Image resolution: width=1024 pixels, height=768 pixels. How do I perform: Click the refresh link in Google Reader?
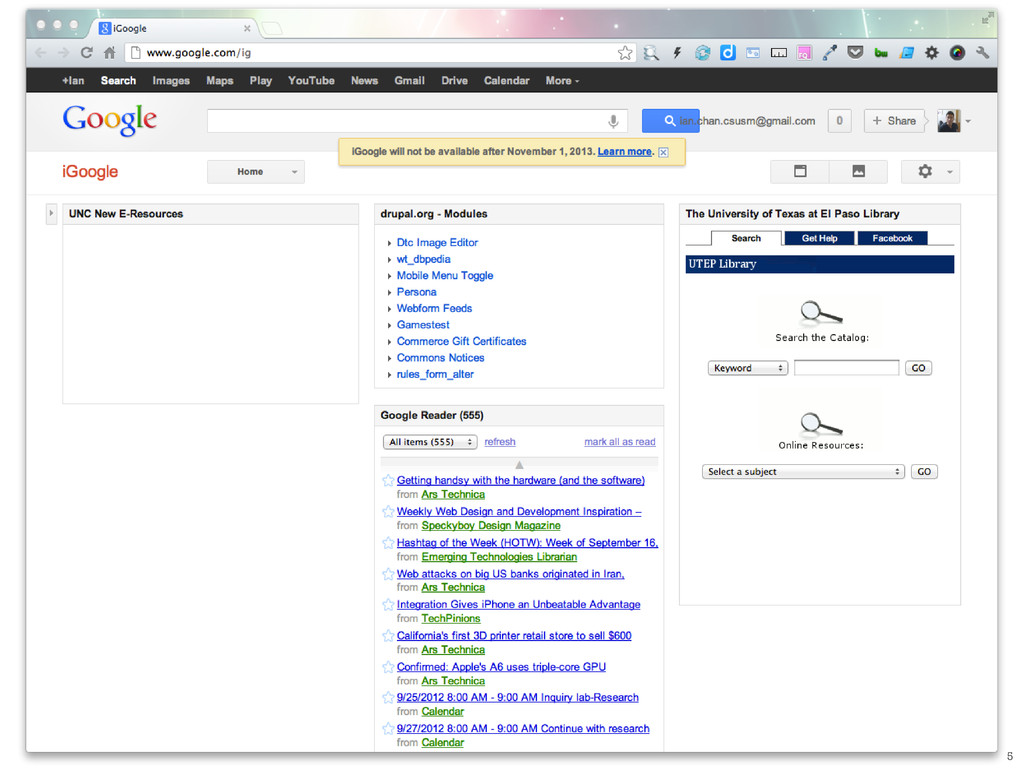500,442
